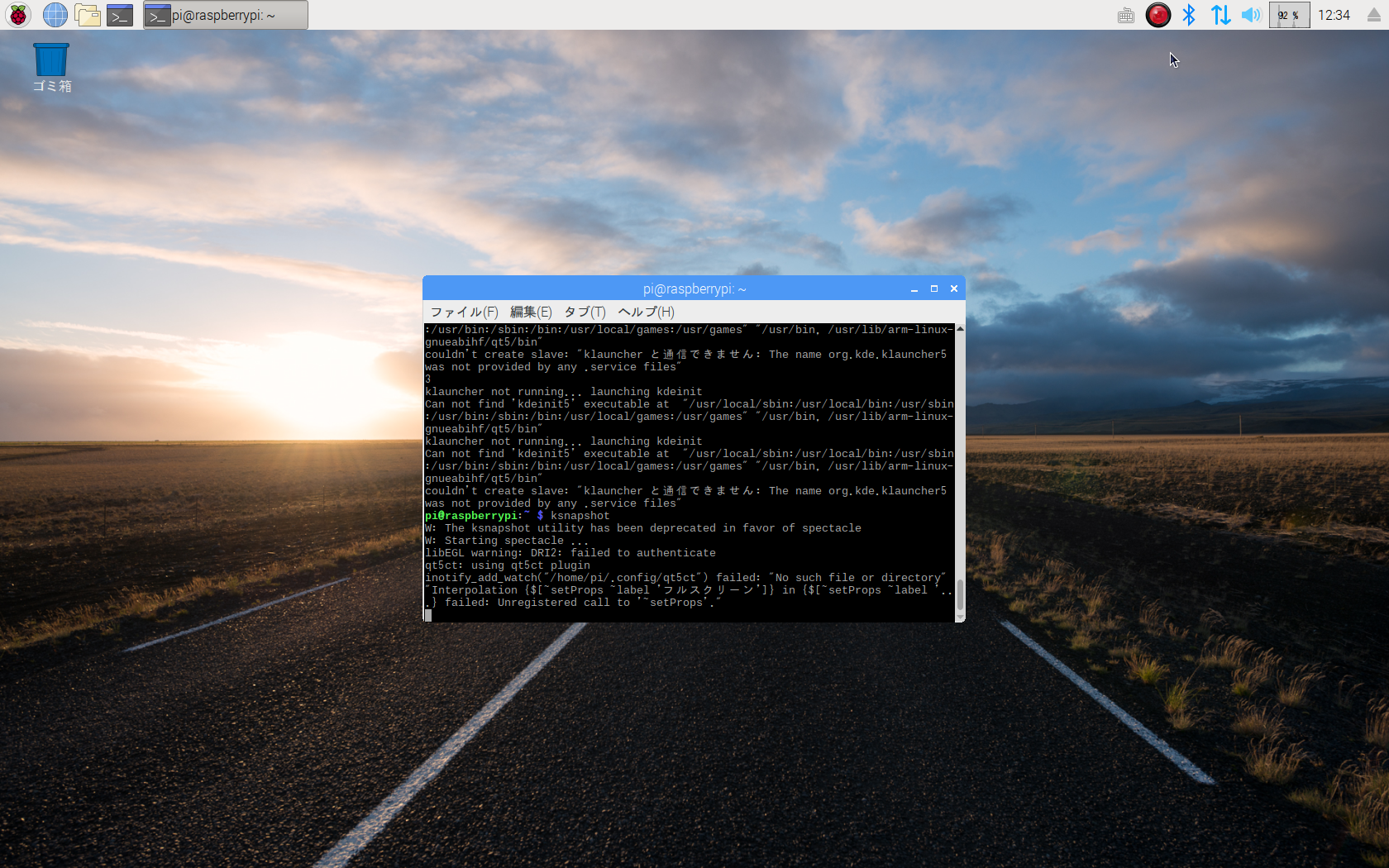Open the ヘルプ(H) menu in terminal
Image resolution: width=1389 pixels, height=868 pixels.
coord(646,312)
